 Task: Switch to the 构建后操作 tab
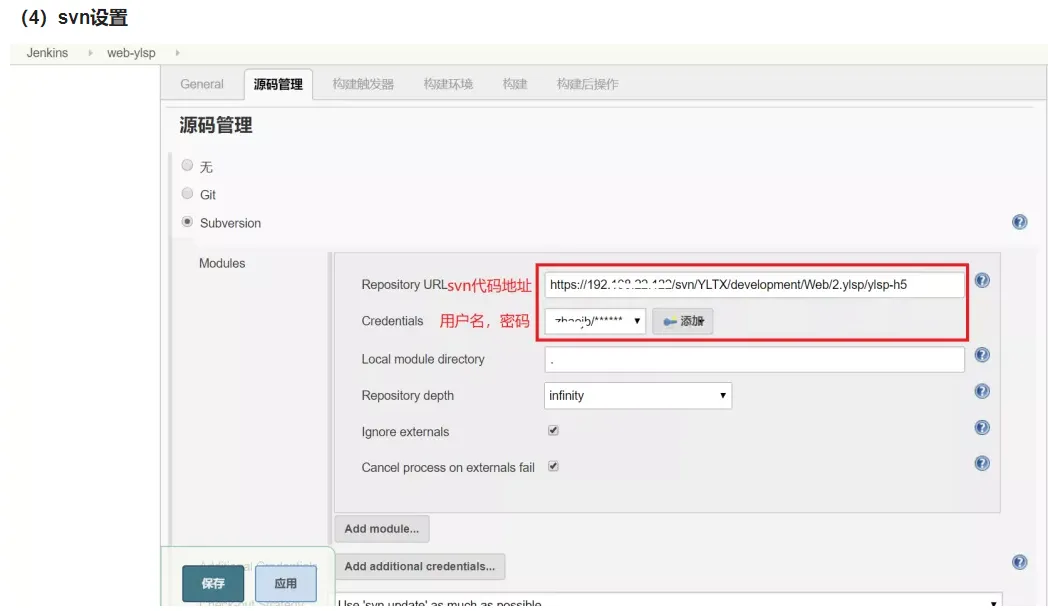pos(587,84)
